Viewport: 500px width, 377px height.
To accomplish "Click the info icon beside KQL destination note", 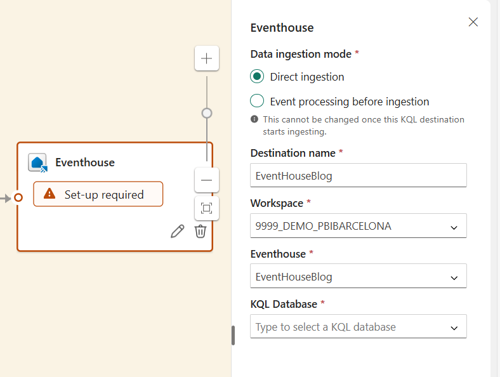I will click(x=254, y=119).
